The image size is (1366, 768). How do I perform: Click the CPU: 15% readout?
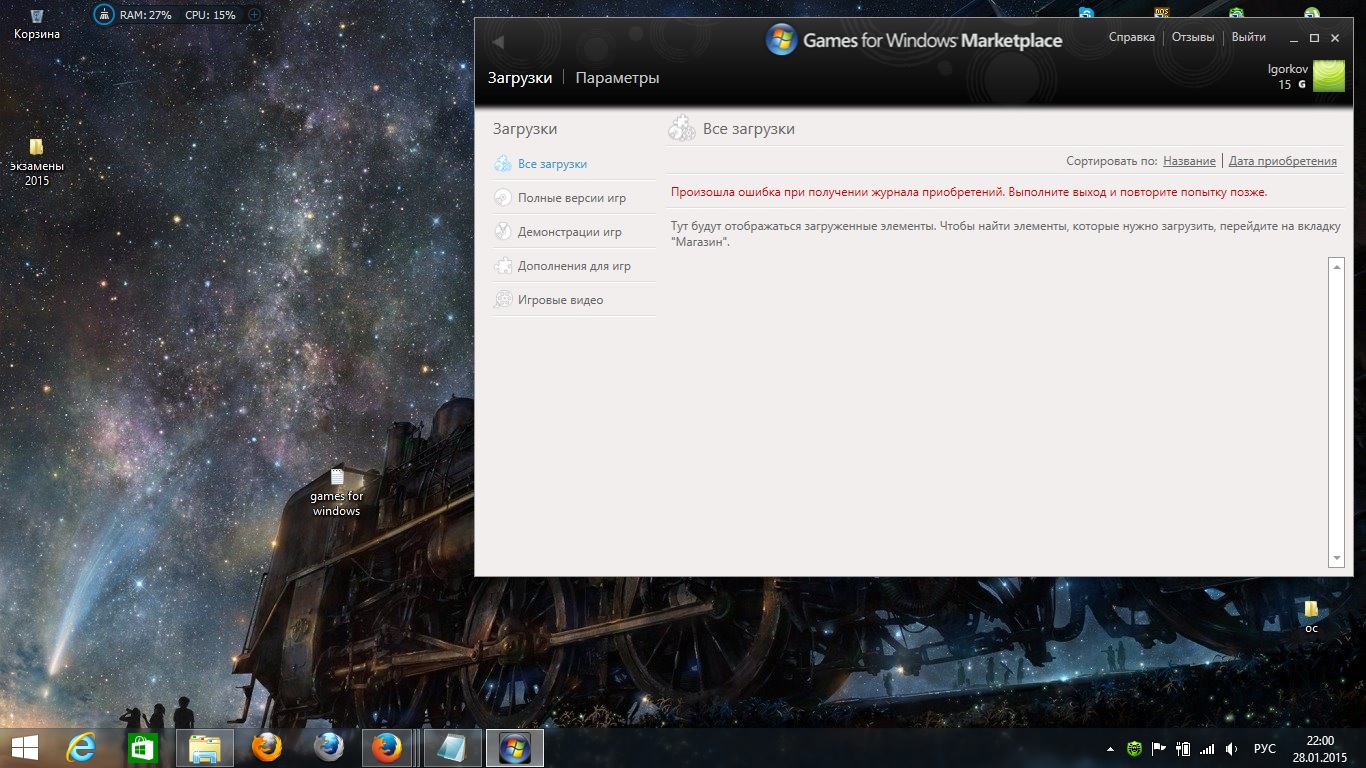[210, 15]
